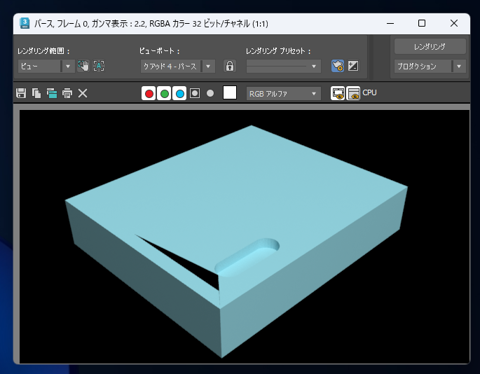Click the CPU label text
The image size is (480, 374).
click(370, 92)
